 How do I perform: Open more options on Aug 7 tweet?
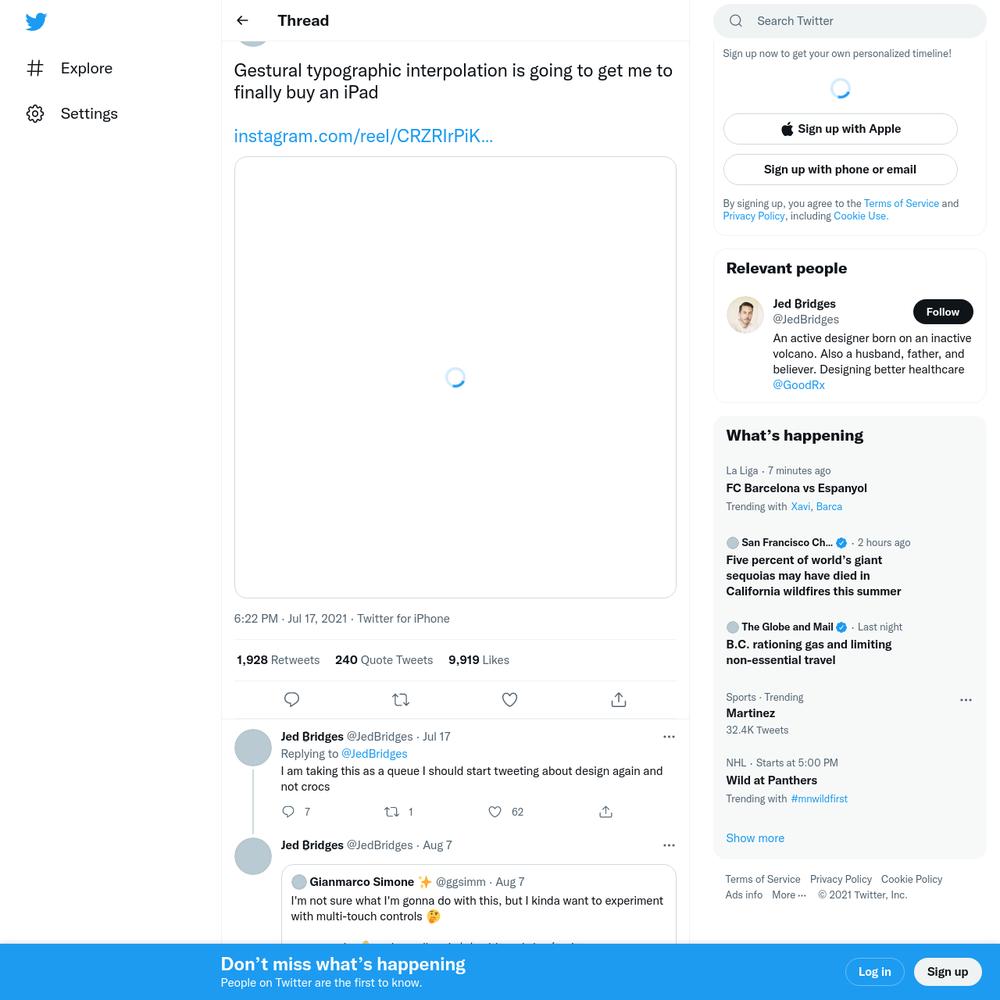click(x=668, y=845)
